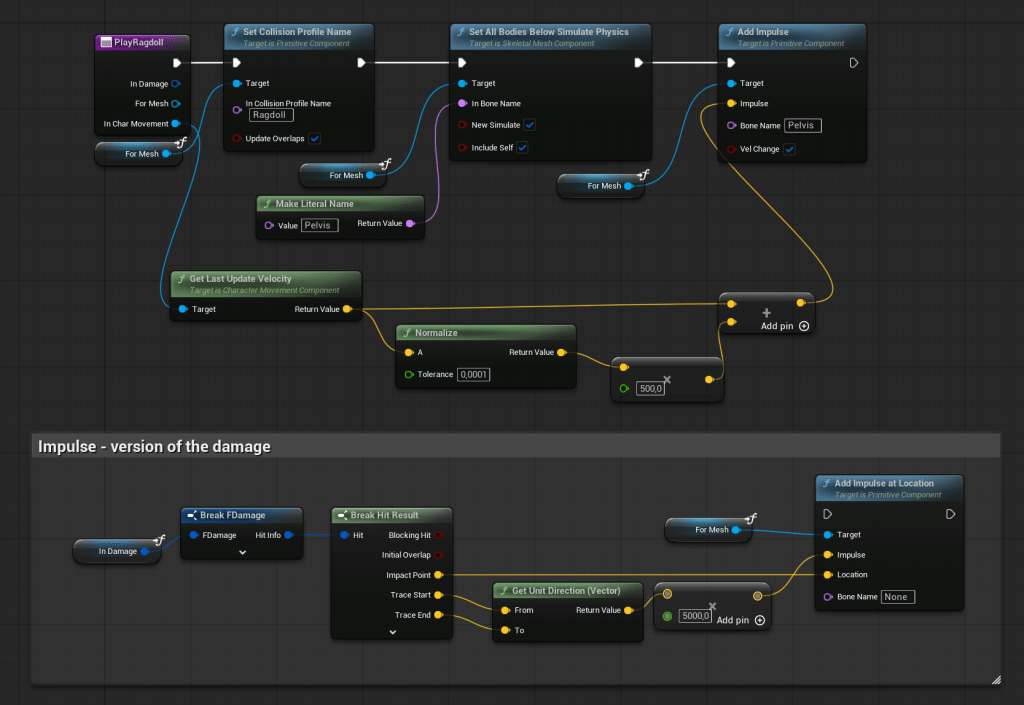Click the Hit Info pin on Break FDamage
The height and width of the screenshot is (705, 1024).
point(288,535)
